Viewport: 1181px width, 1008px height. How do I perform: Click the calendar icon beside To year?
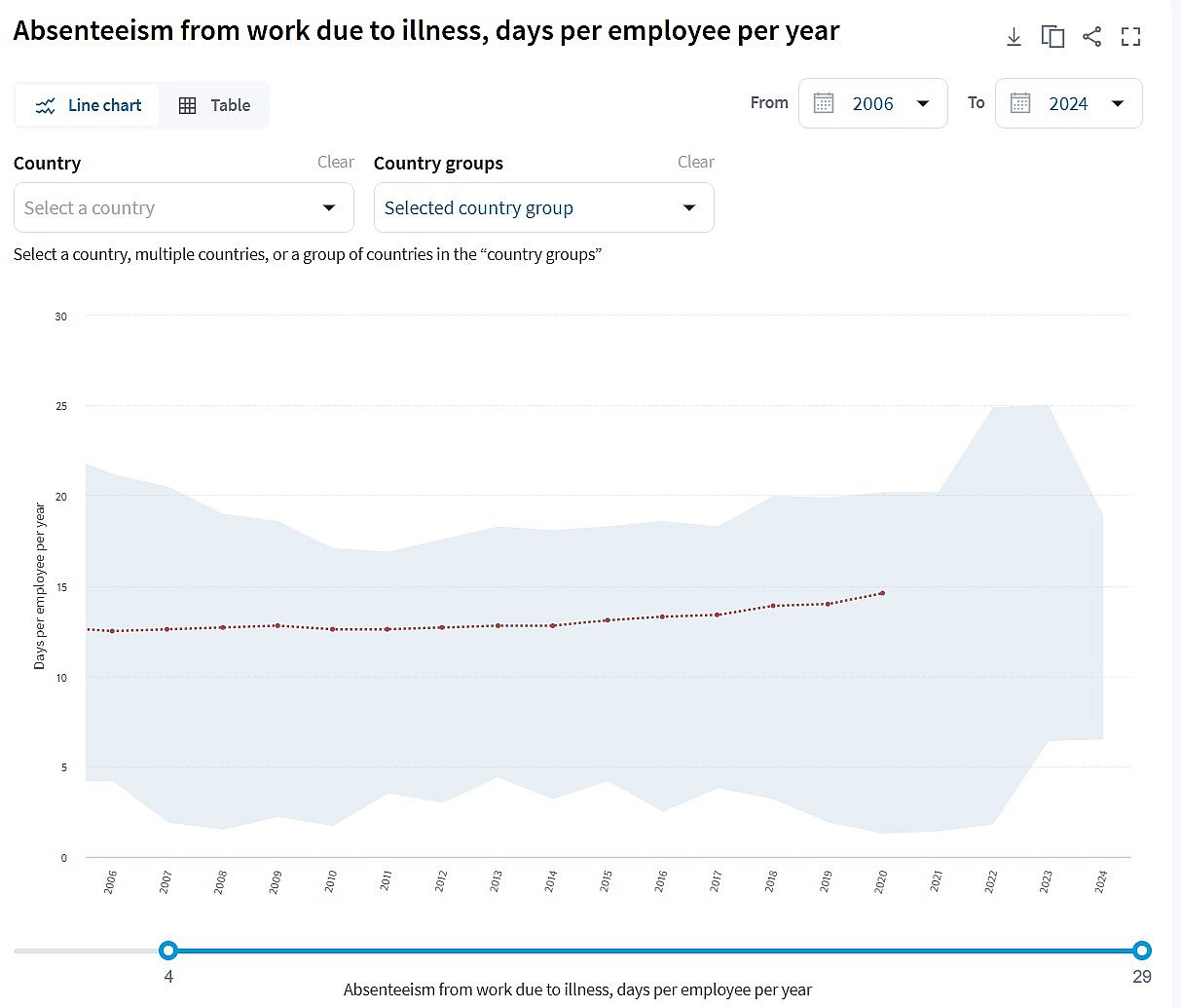(x=1019, y=102)
